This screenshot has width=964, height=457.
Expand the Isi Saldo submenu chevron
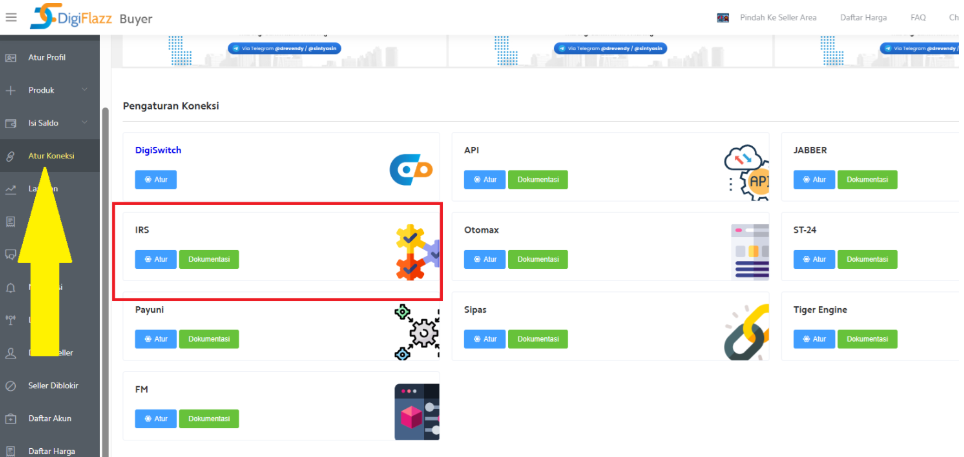pos(84,123)
